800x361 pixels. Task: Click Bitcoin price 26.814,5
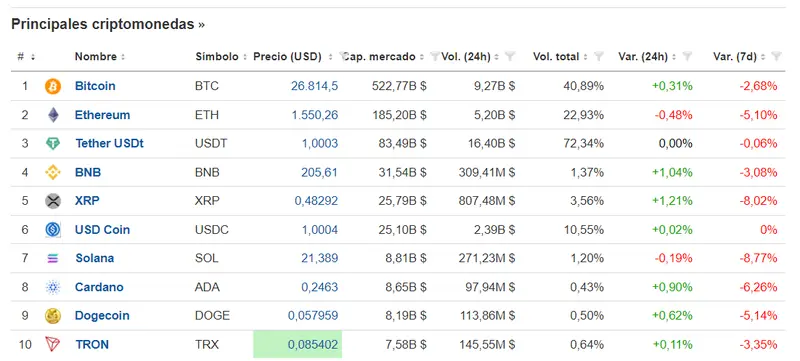pos(314,86)
